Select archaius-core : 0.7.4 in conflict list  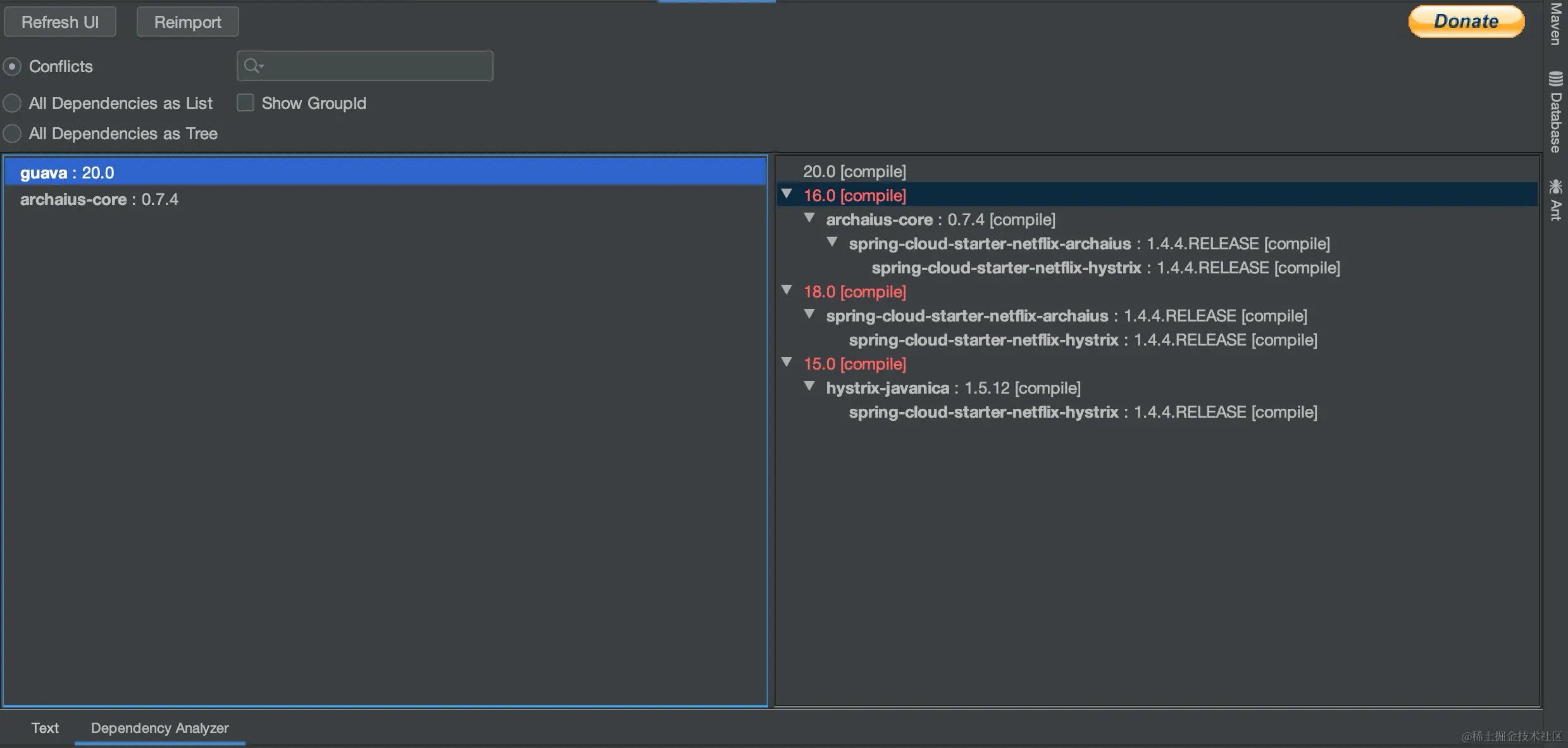point(99,199)
